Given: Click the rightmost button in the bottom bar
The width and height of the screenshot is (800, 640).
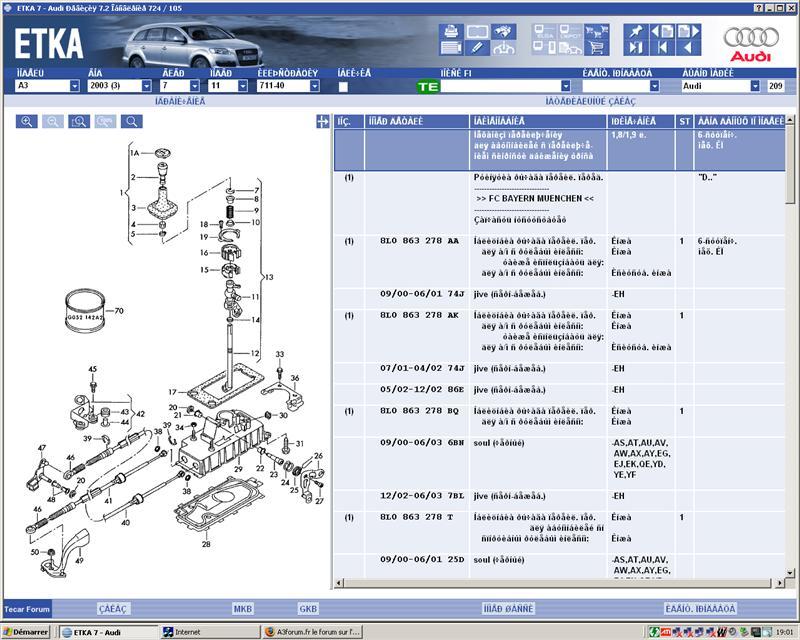Looking at the screenshot, I should coord(700,609).
